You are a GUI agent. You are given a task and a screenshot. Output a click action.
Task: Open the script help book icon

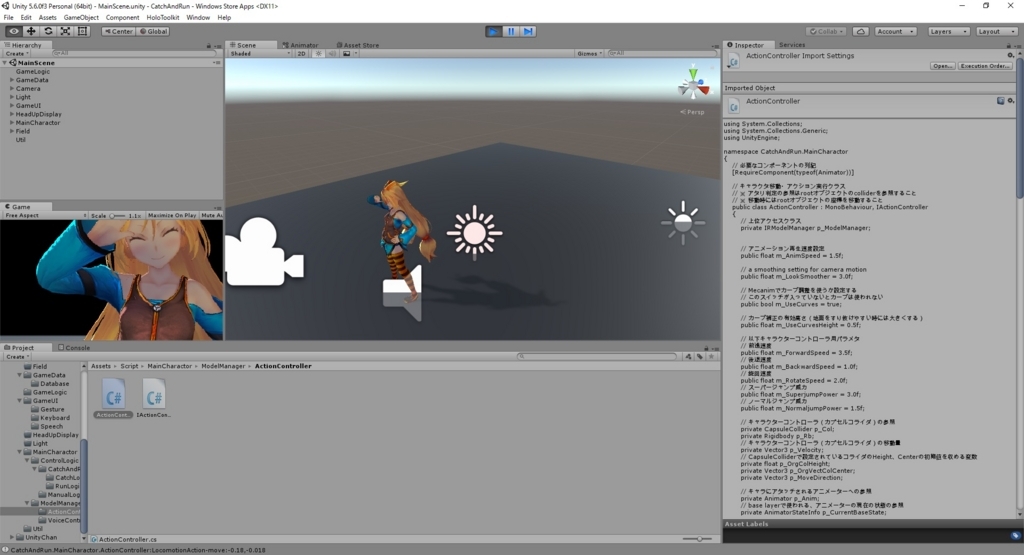tap(1000, 101)
